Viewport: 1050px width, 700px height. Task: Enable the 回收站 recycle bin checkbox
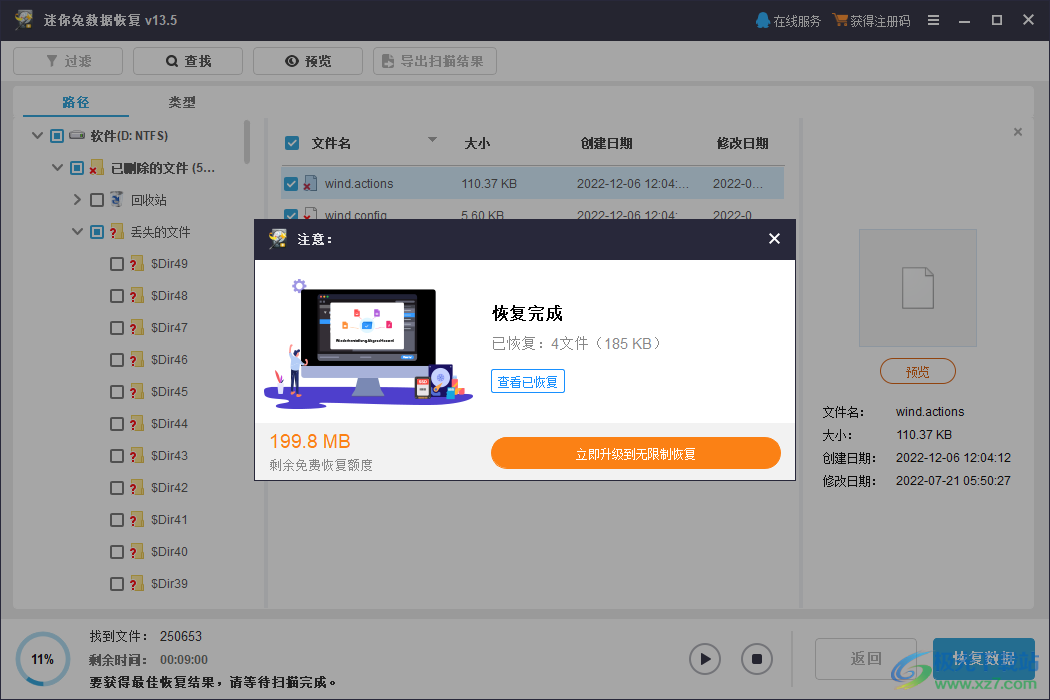tap(97, 199)
